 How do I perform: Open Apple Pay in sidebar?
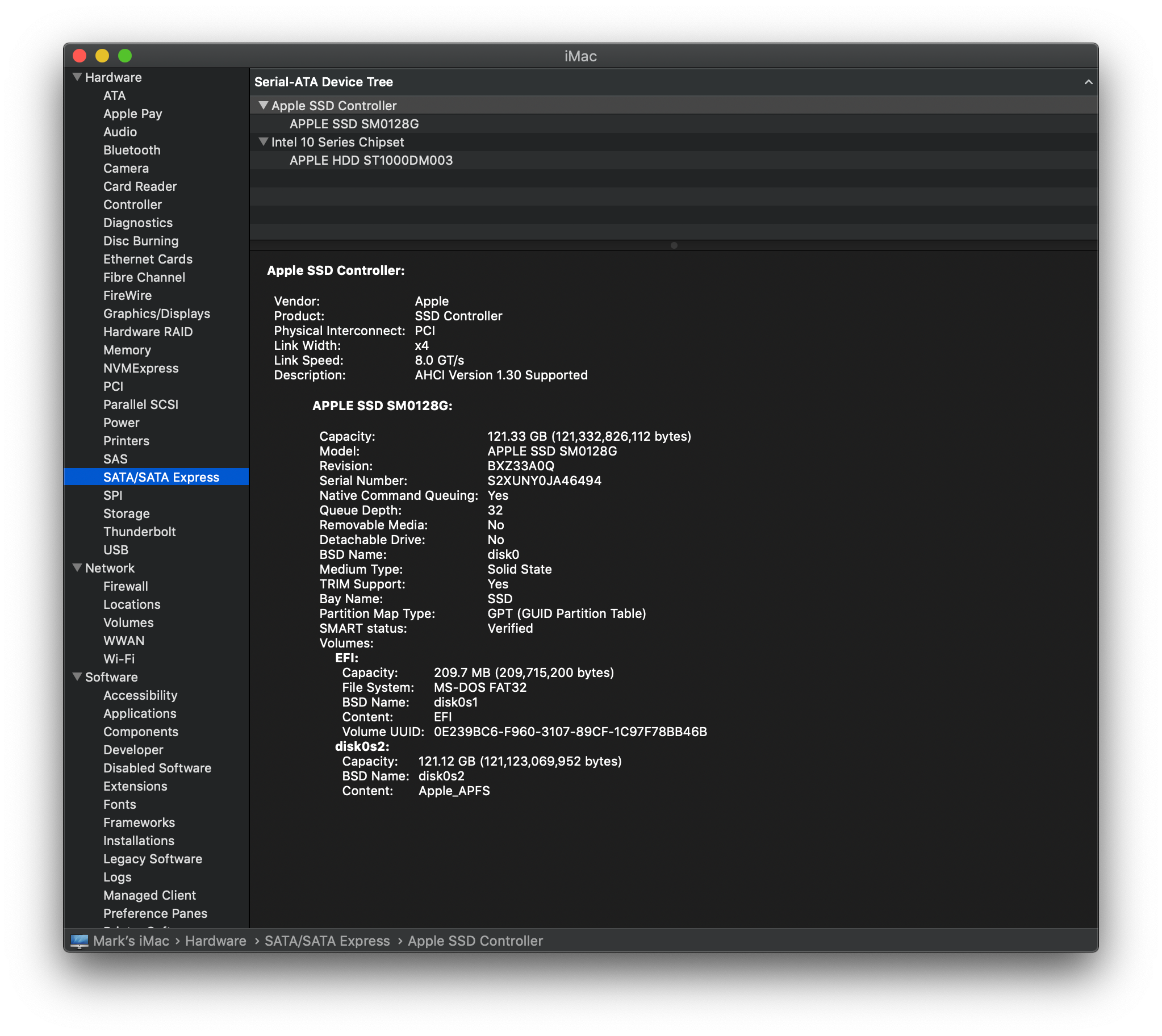(x=132, y=114)
